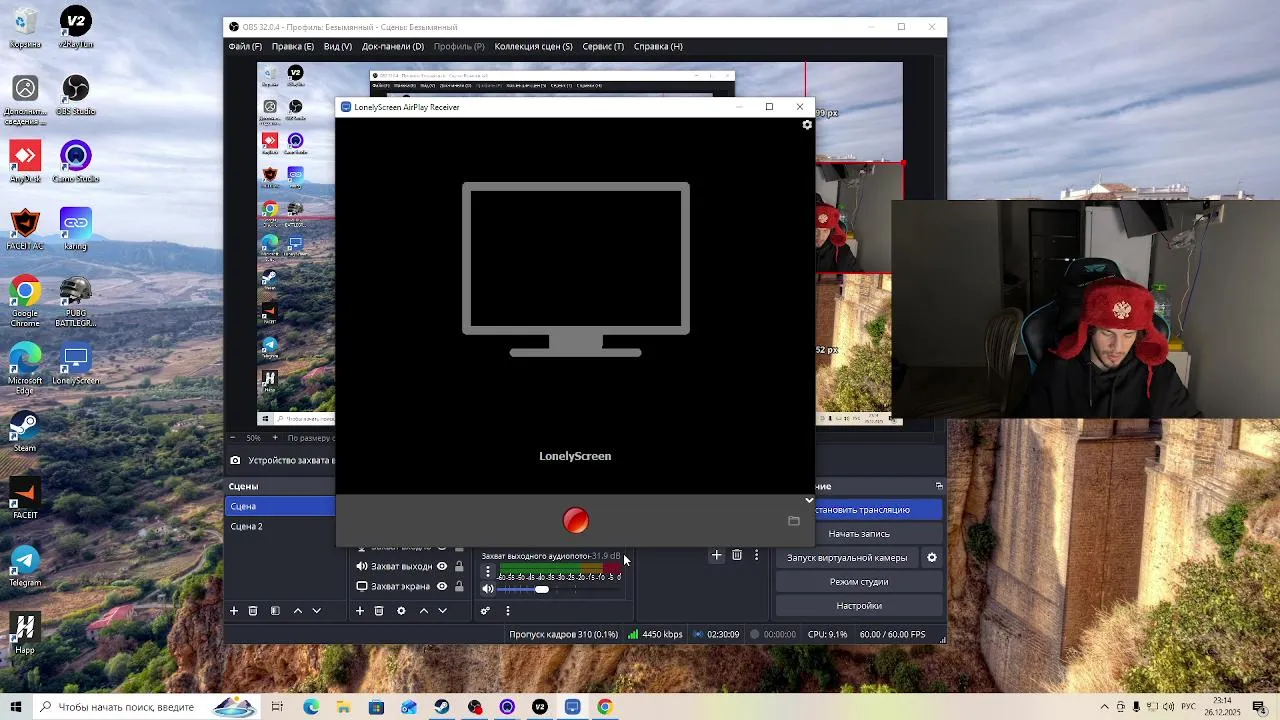Open PUBG BATTLEGROUNDS desktop shortcut
Screen dimensions: 1280x720
tap(76, 303)
